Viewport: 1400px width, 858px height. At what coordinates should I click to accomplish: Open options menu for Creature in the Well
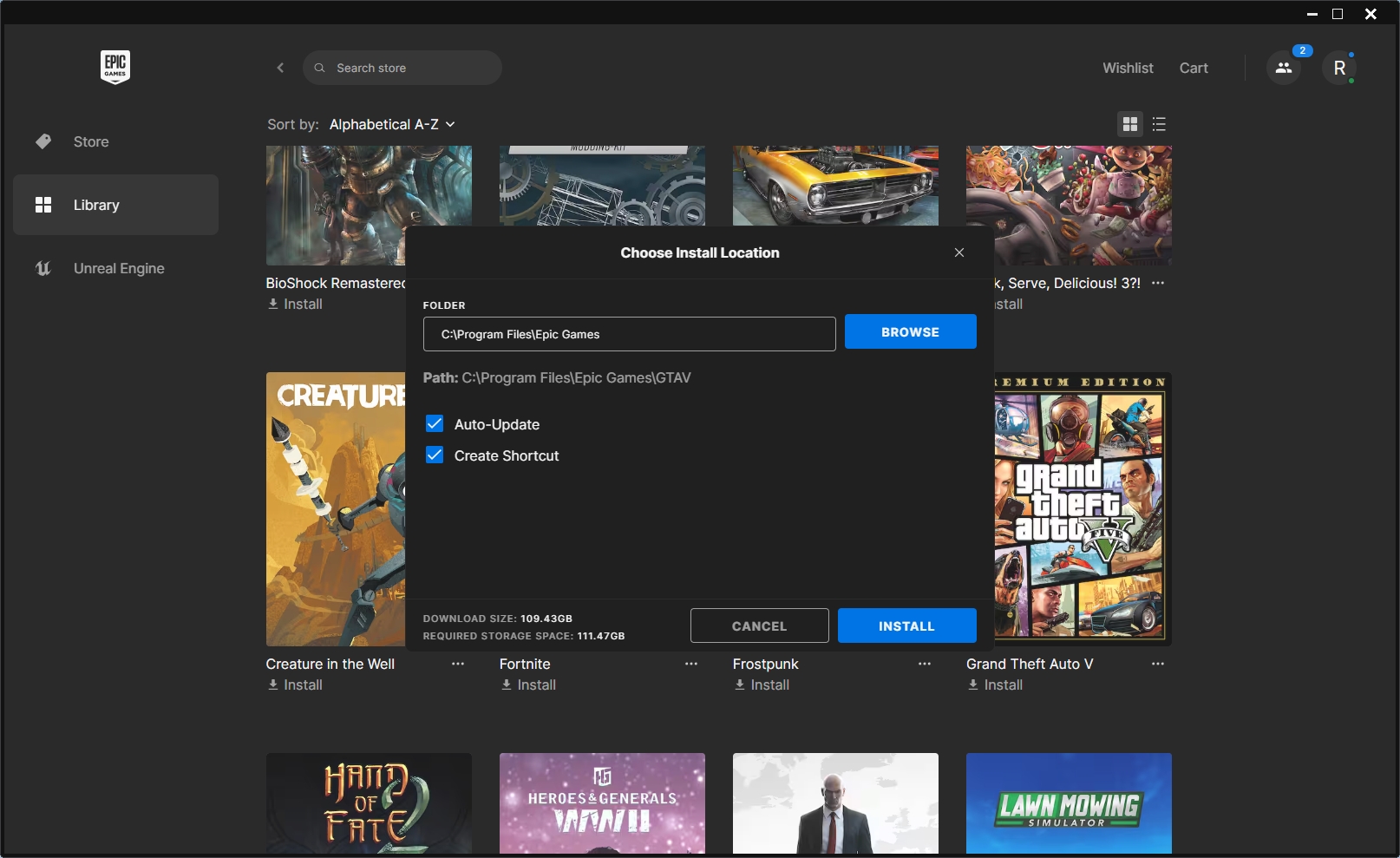pos(458,664)
